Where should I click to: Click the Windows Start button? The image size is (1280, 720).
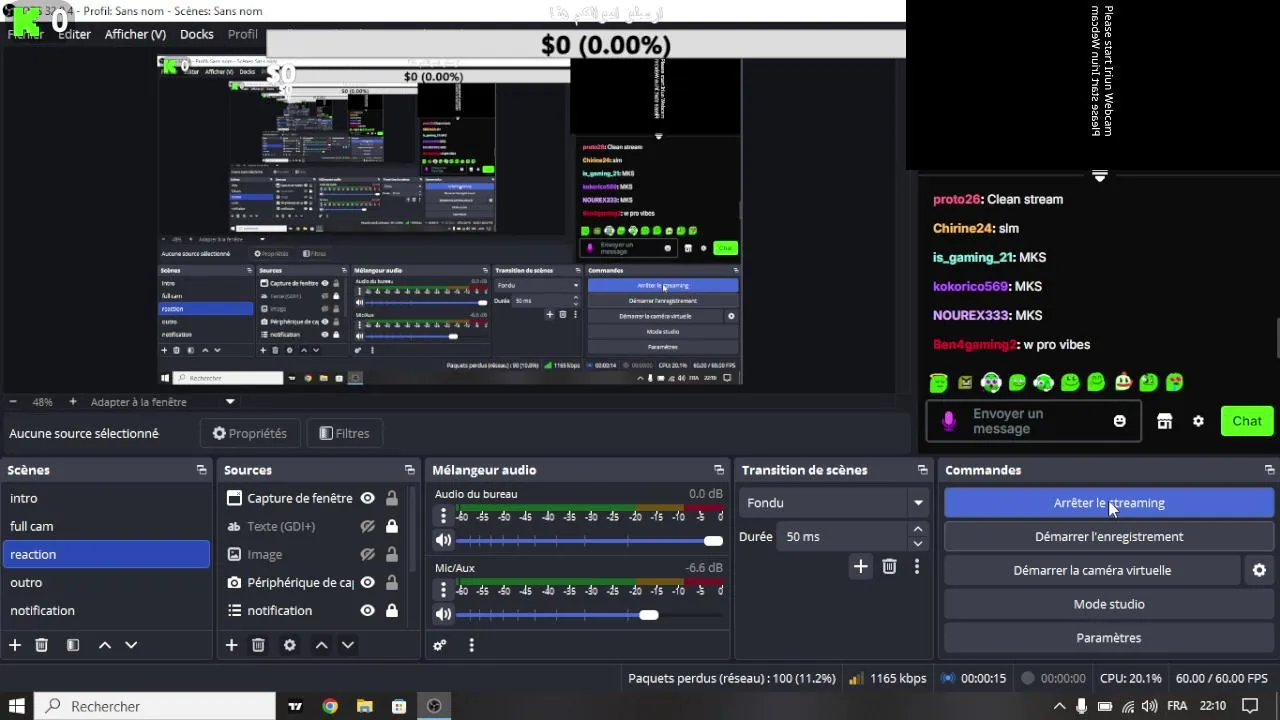(x=16, y=706)
